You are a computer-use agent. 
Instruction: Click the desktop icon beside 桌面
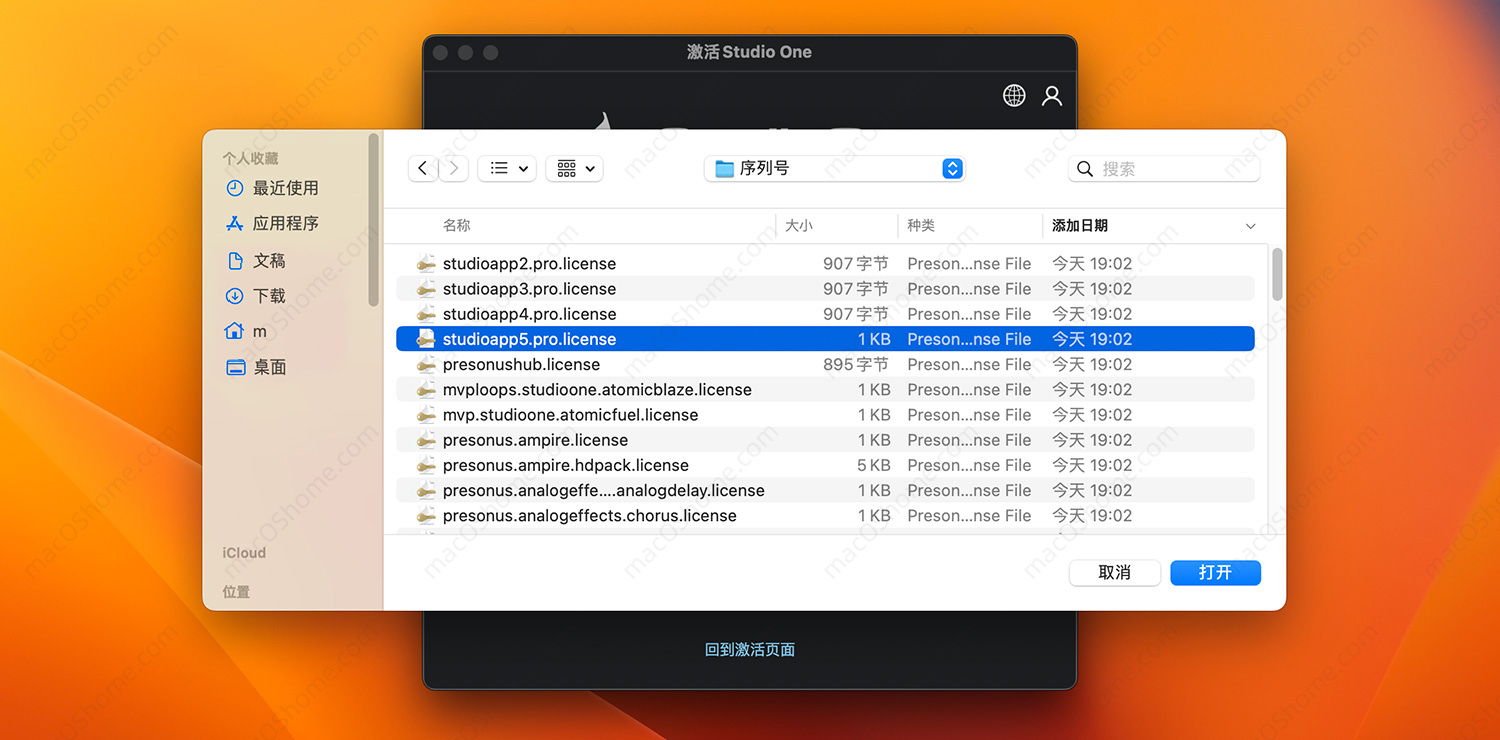click(x=235, y=367)
